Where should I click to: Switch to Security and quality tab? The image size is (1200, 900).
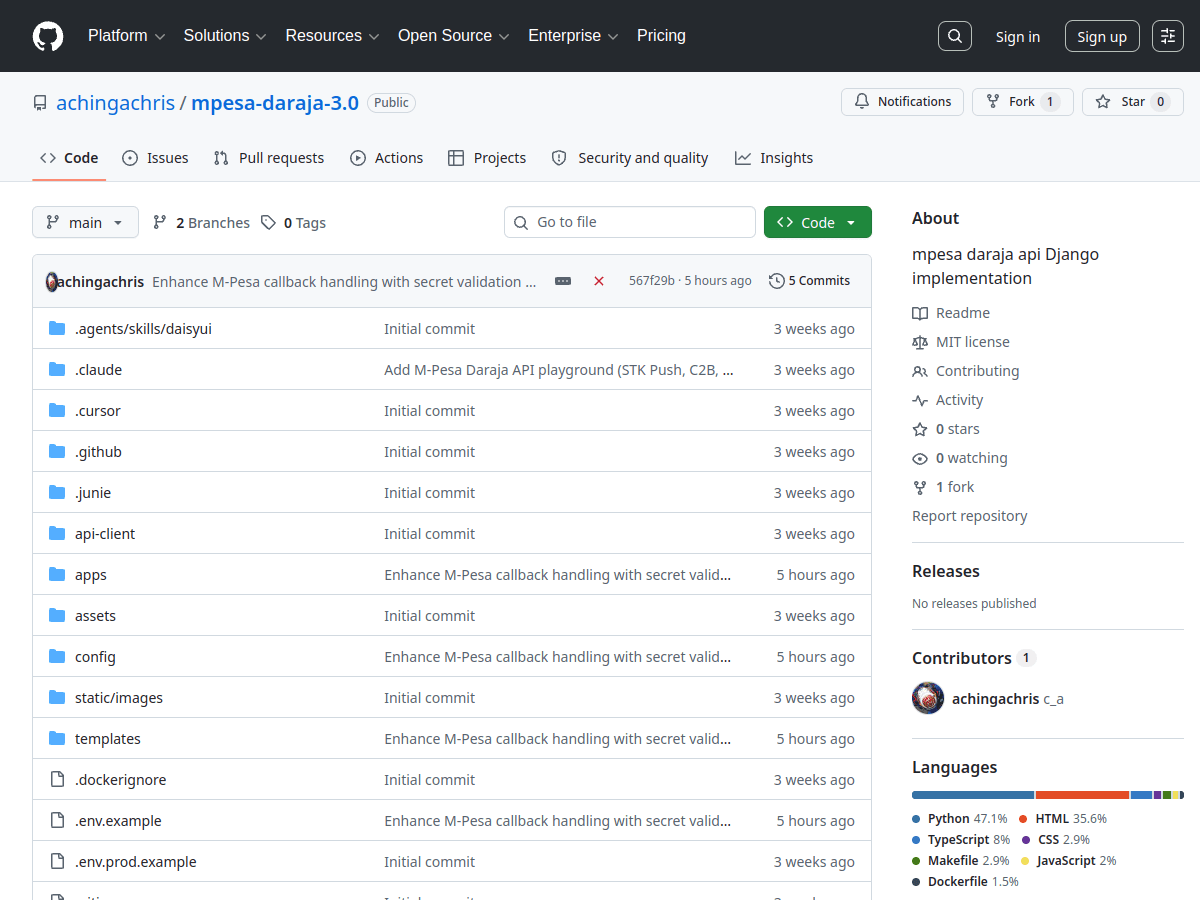(630, 158)
